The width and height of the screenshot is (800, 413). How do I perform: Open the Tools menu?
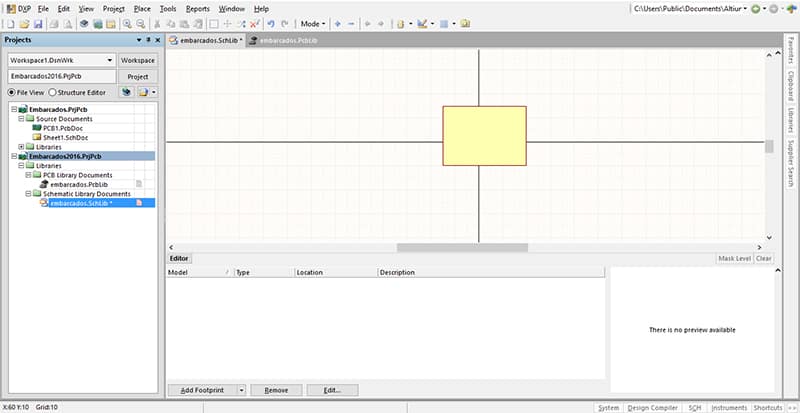point(167,8)
